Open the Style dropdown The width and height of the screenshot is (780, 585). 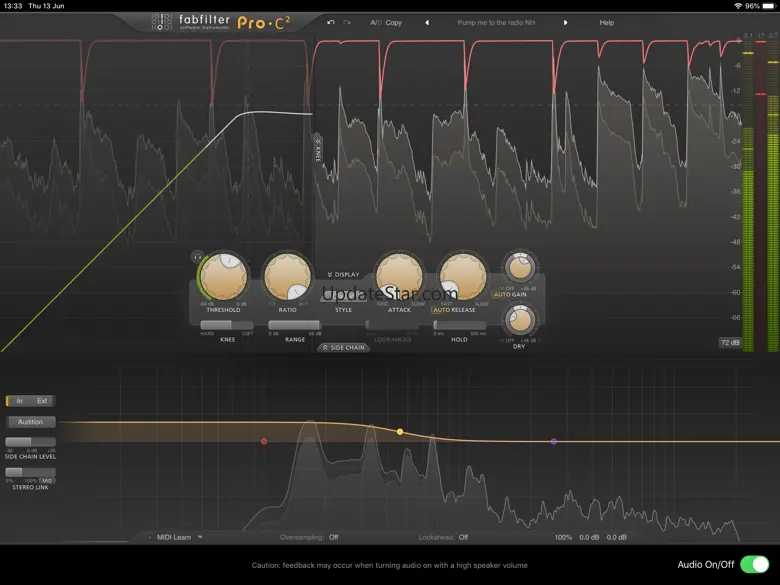coord(343,297)
